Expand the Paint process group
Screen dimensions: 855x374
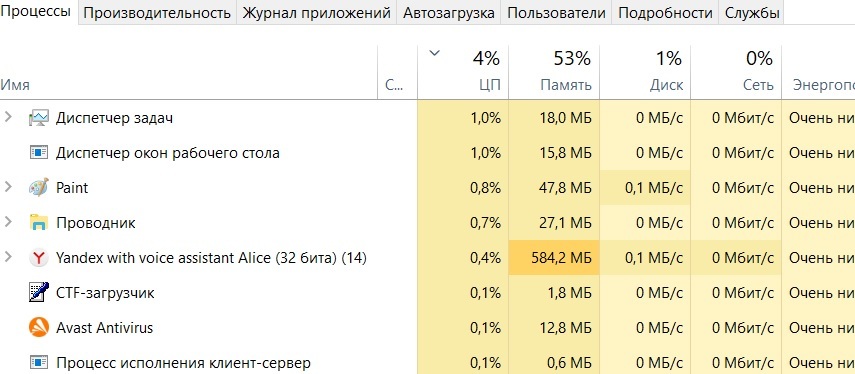[x=8, y=187]
